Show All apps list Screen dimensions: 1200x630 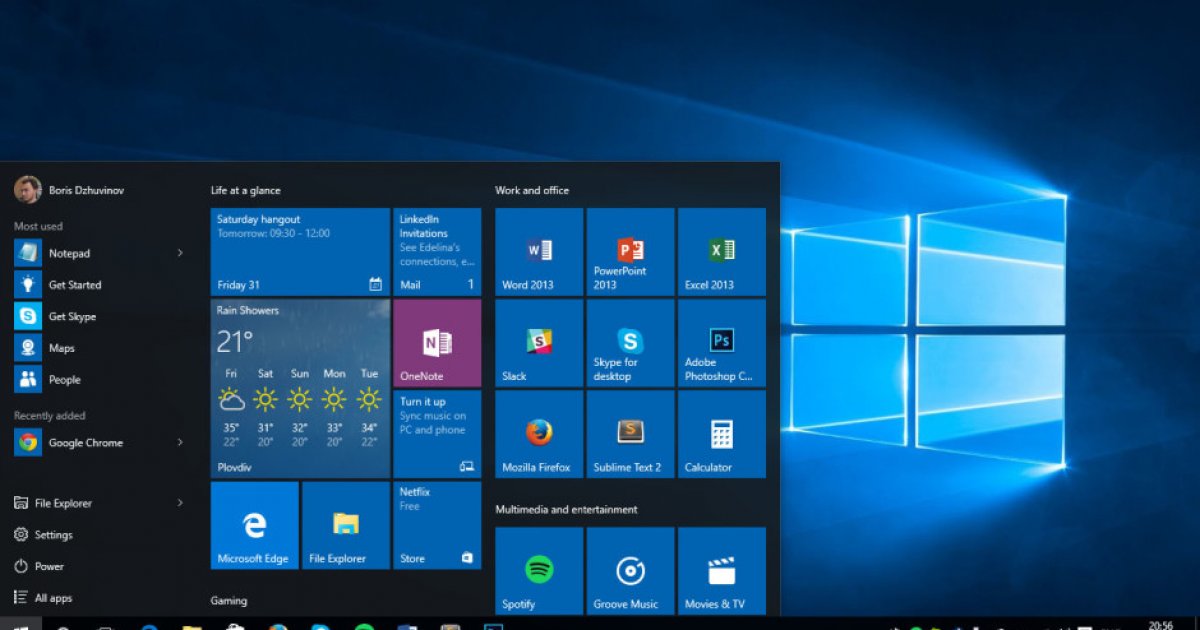[53, 598]
